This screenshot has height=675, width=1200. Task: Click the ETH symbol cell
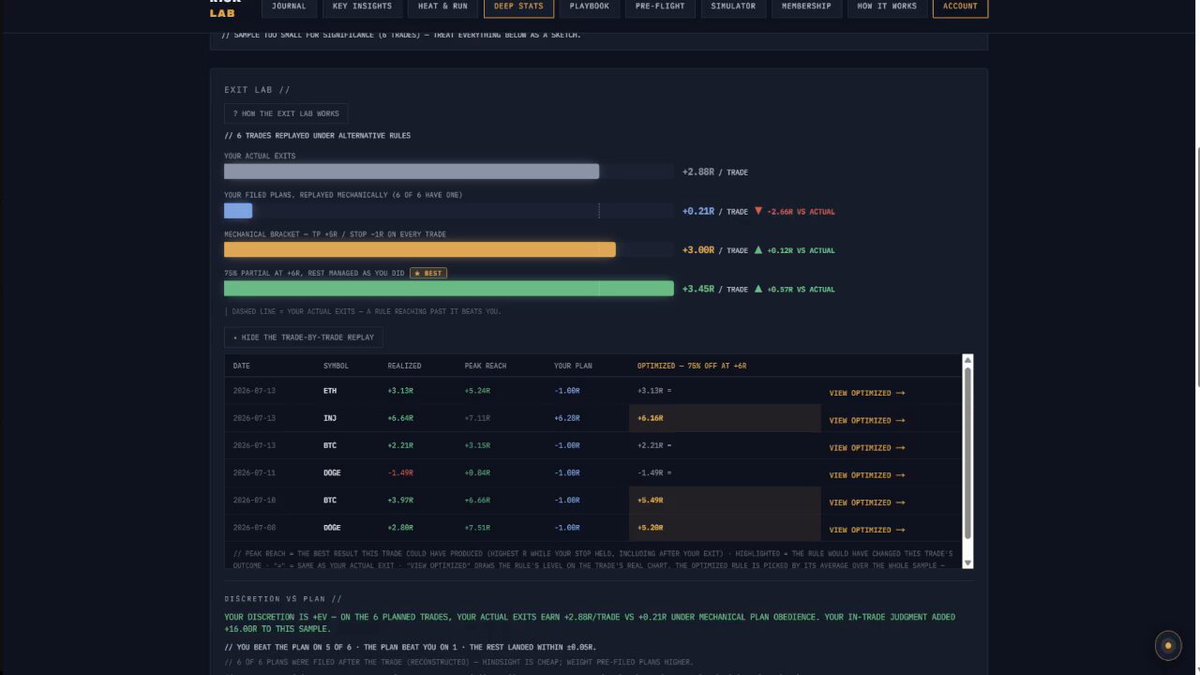coord(330,393)
